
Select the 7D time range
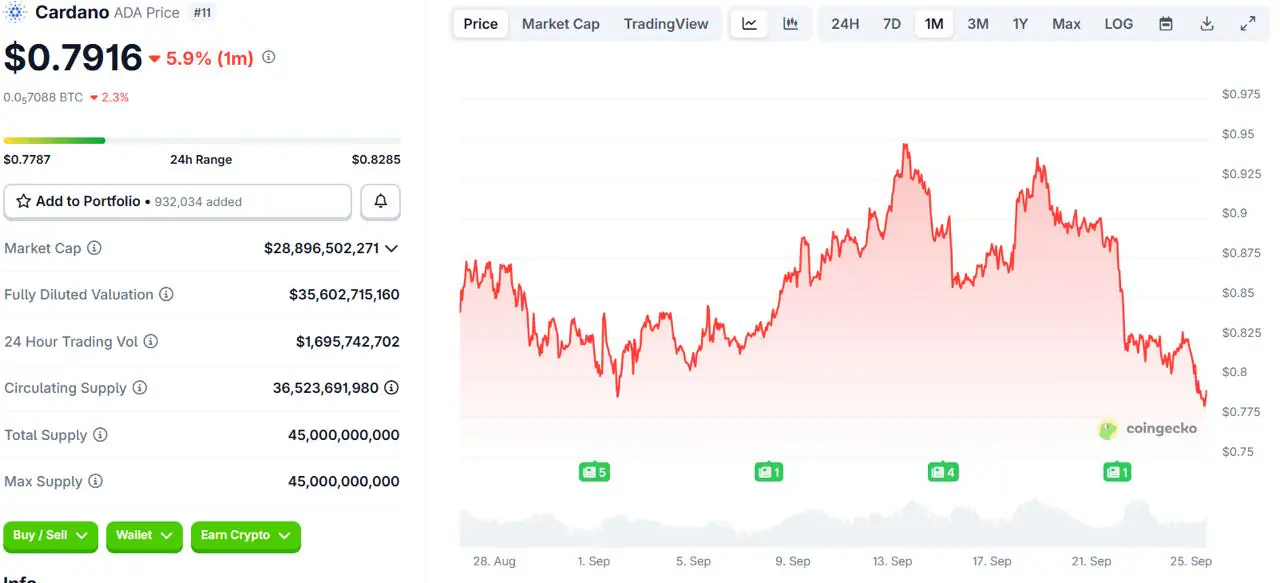point(892,24)
